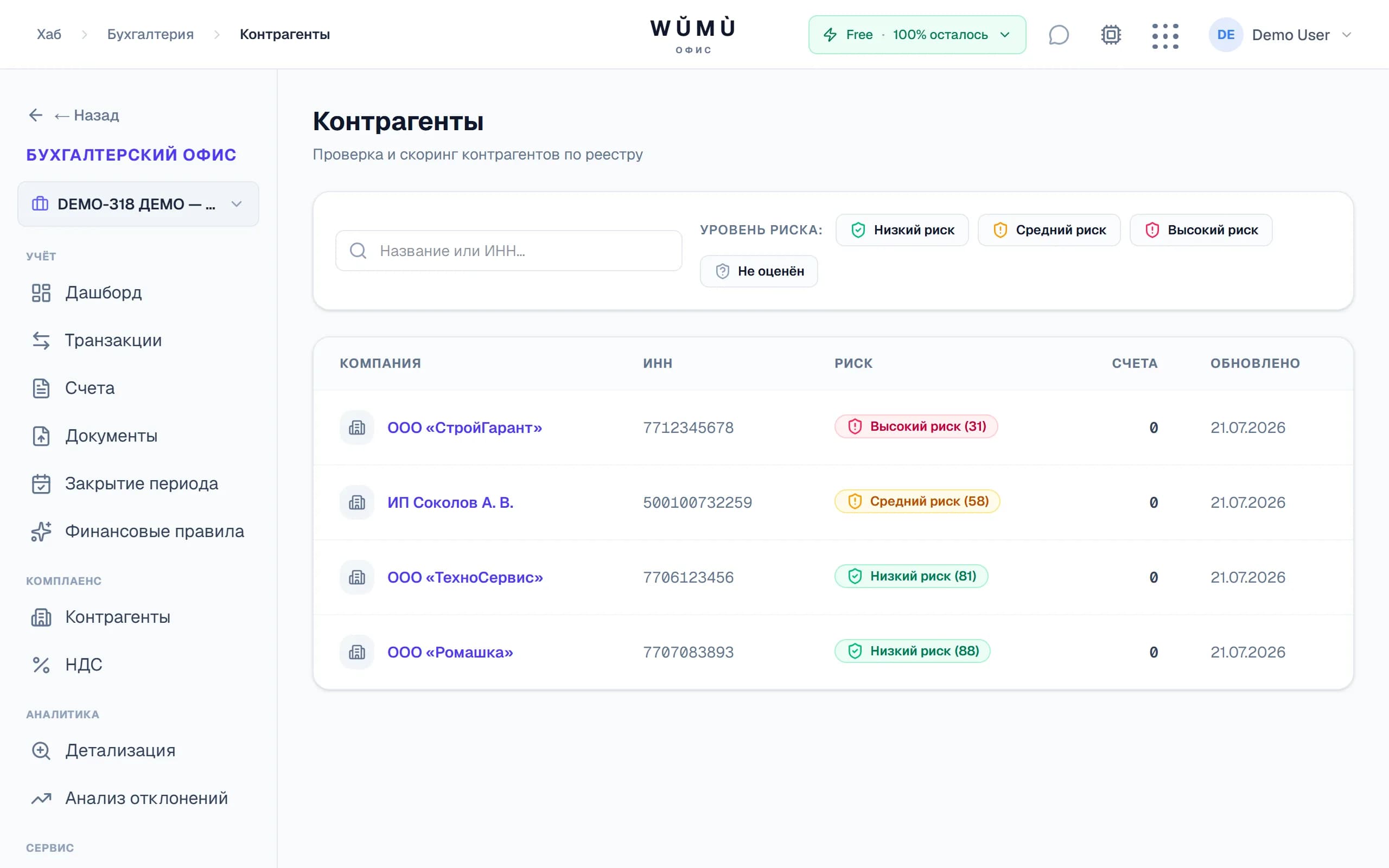Screen dimensions: 1389x868
Task: Click the Контрагенты building icon in sidebar
Action: [41, 617]
